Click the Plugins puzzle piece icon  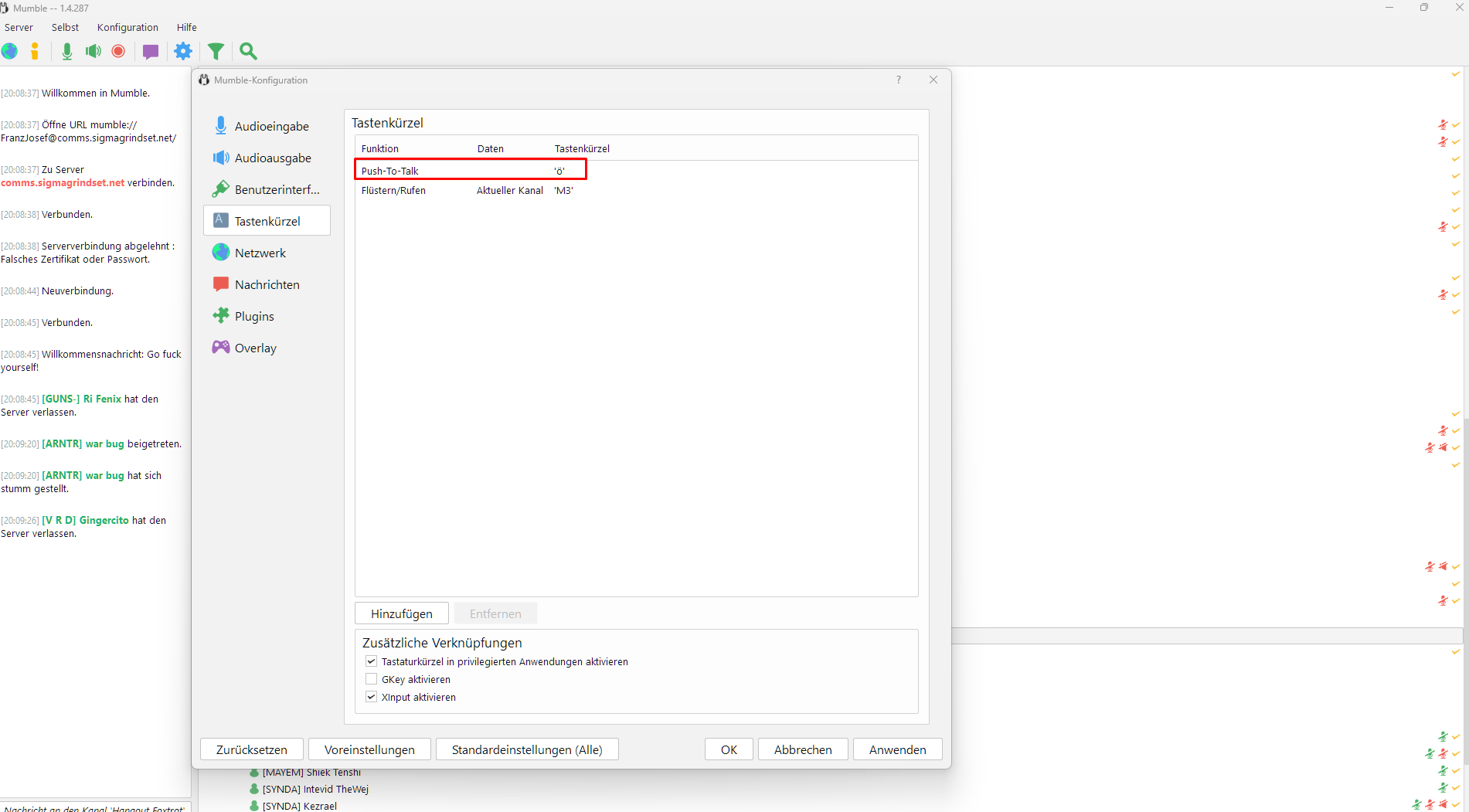point(221,315)
